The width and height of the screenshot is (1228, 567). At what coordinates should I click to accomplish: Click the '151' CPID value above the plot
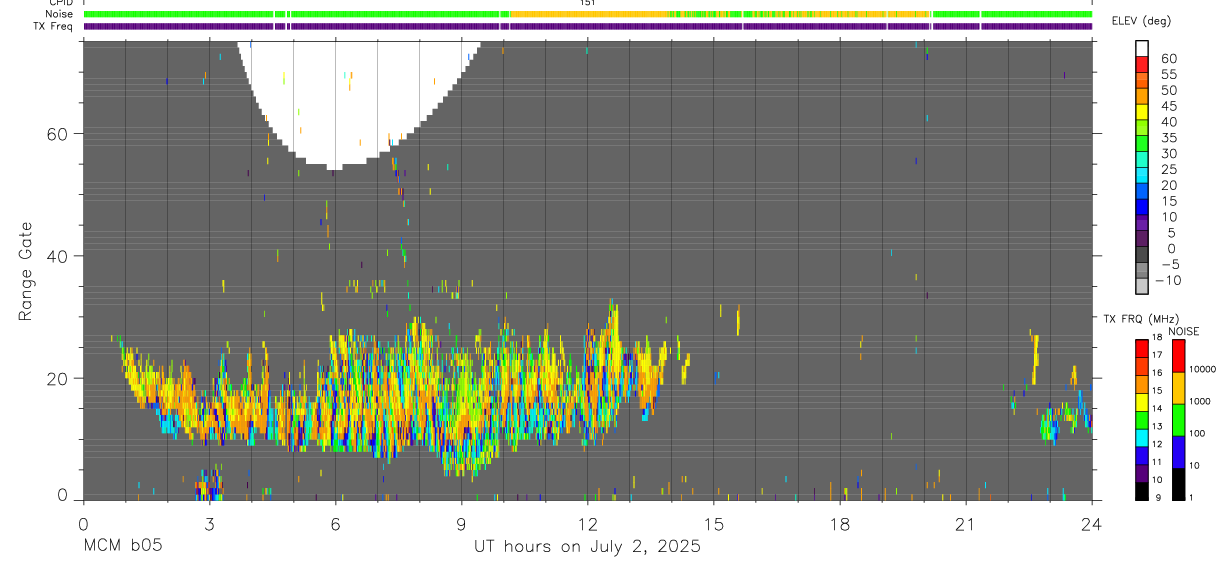click(x=588, y=4)
